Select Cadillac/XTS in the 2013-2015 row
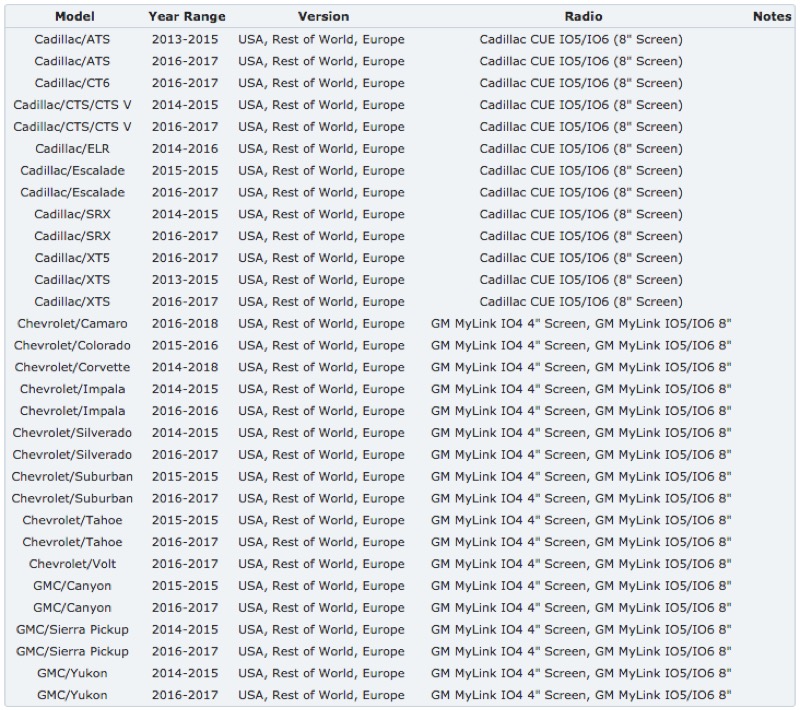The height and width of the screenshot is (710, 800). point(72,280)
